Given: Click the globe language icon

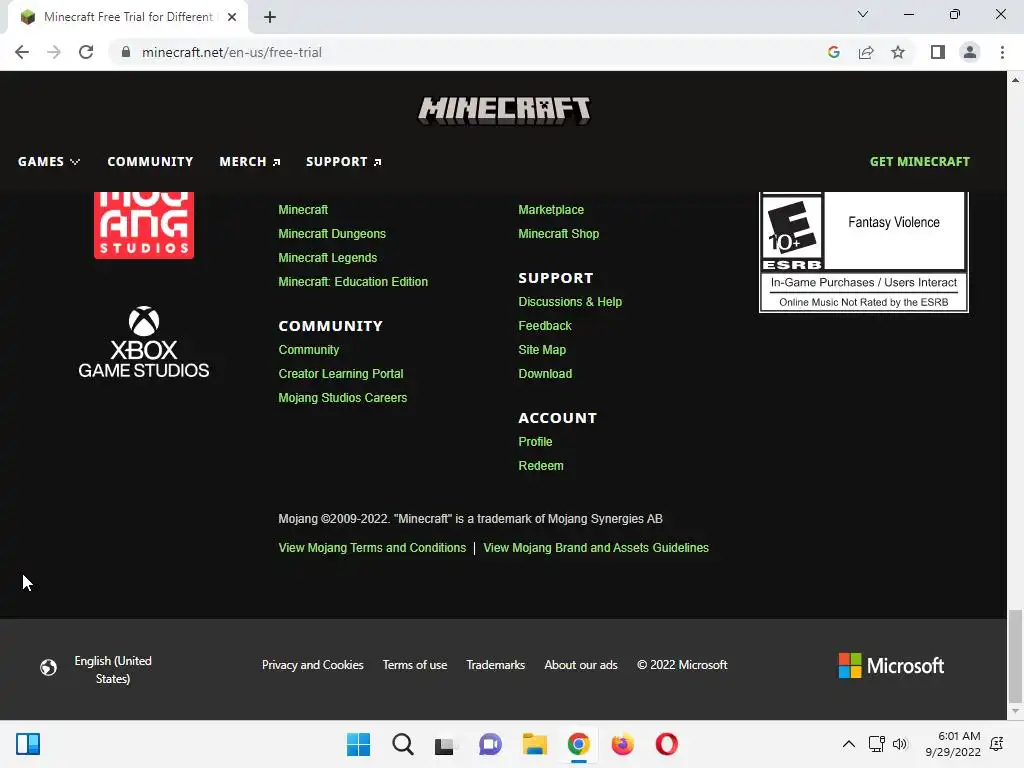Looking at the screenshot, I should [x=48, y=667].
